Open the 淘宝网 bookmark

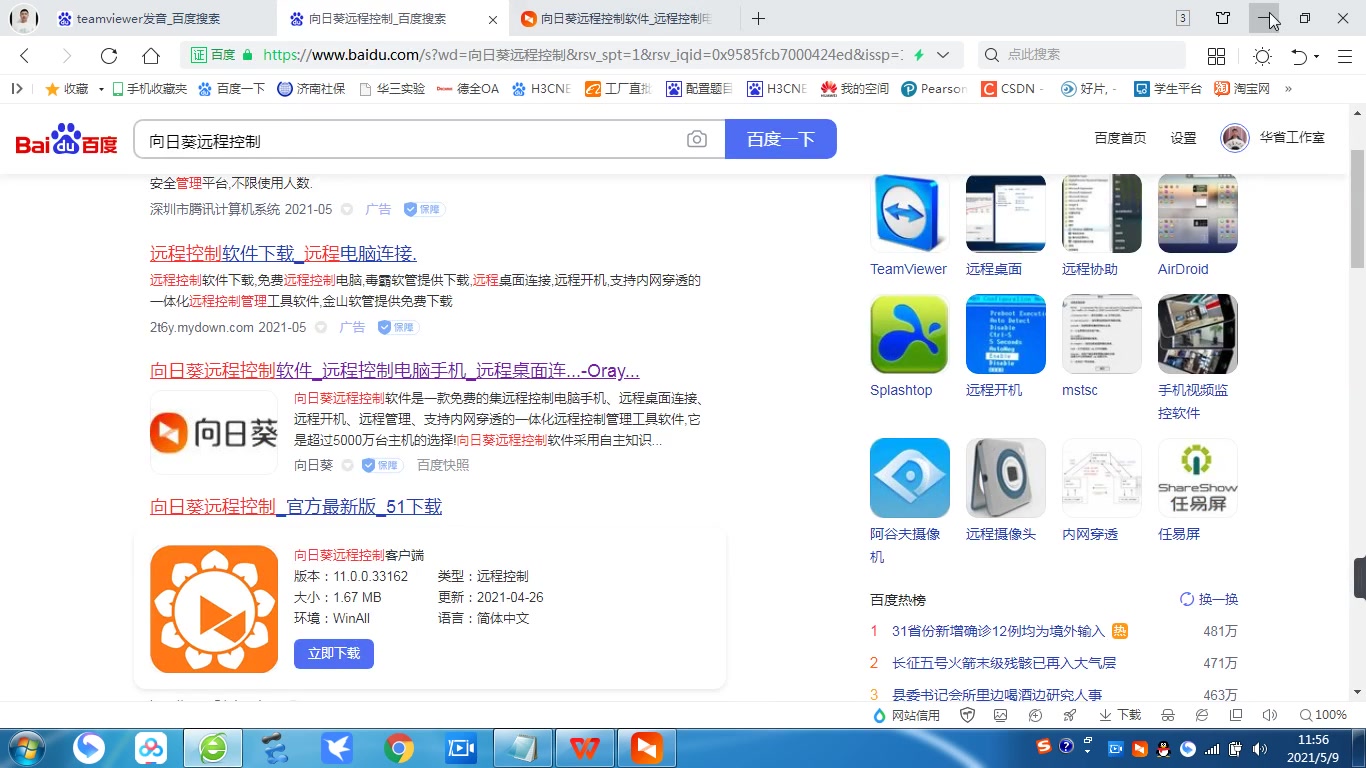click(x=1242, y=88)
